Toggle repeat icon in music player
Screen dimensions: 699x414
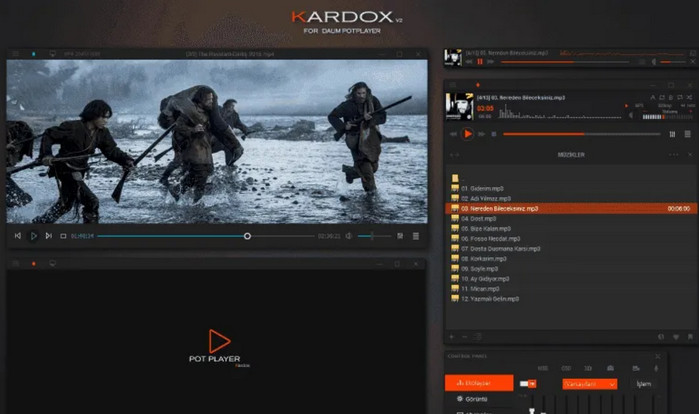(x=680, y=97)
